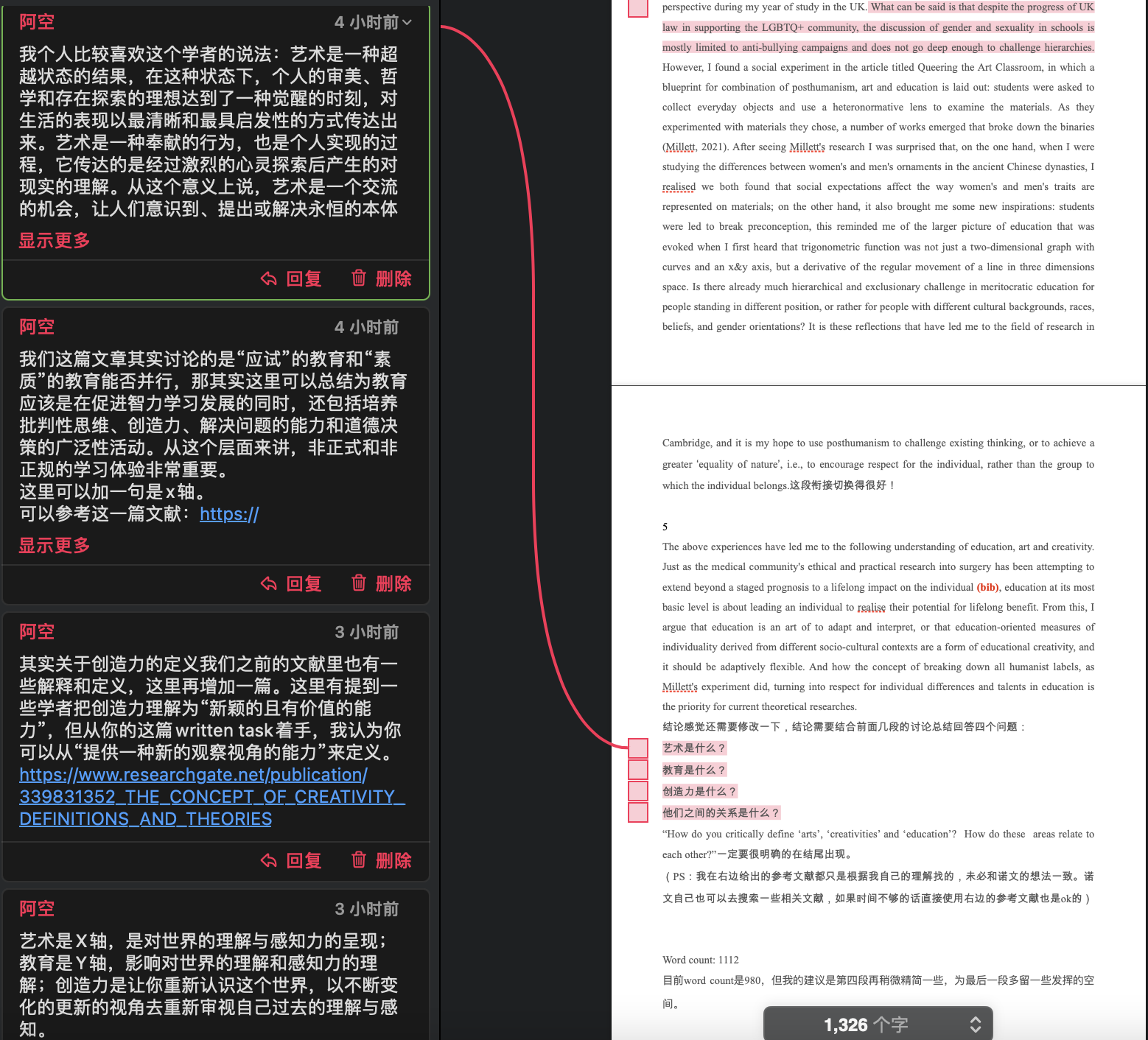Click 显示更多 in the first 阿空 comment
The height and width of the screenshot is (1040, 1148).
[x=55, y=241]
